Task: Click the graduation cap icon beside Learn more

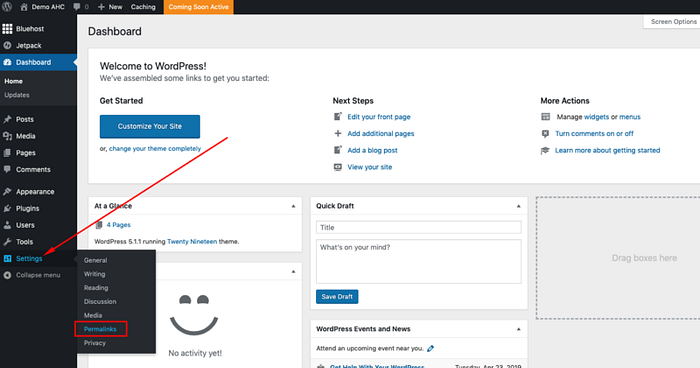Action: (x=545, y=151)
